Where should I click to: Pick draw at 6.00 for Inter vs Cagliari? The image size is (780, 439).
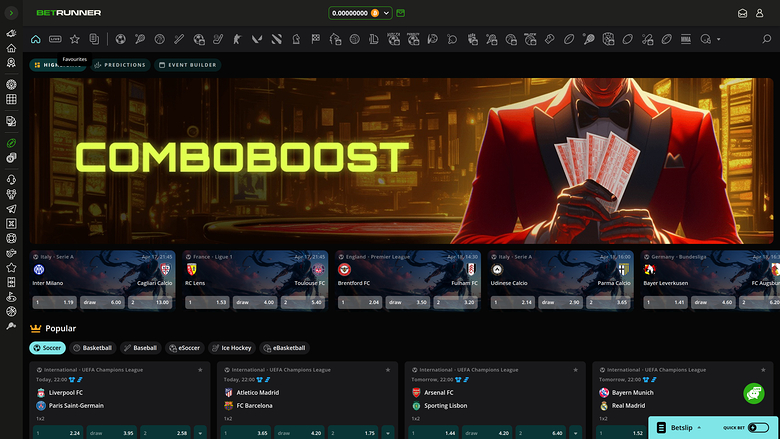(x=102, y=302)
